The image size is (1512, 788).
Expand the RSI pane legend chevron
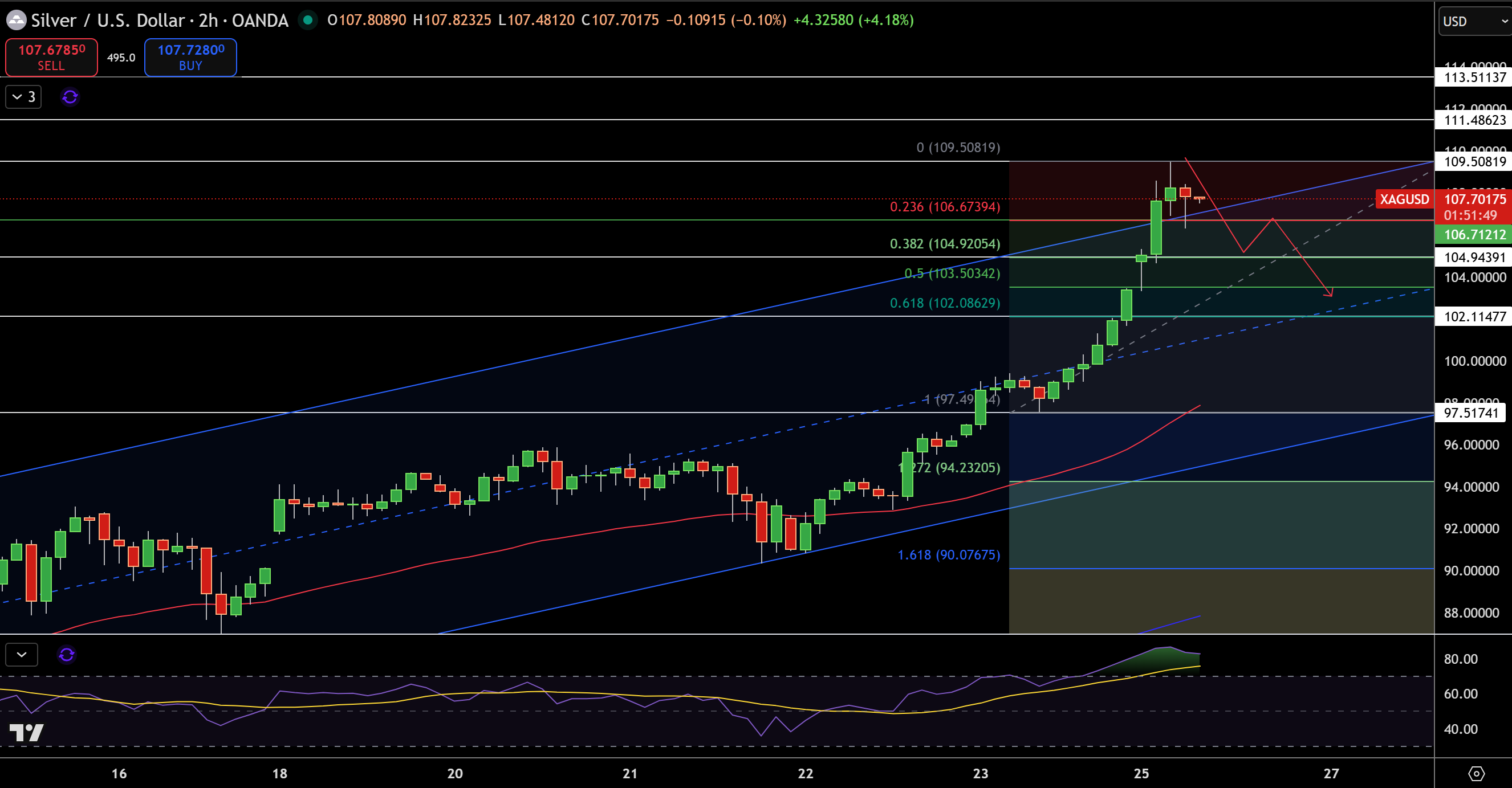point(22,654)
